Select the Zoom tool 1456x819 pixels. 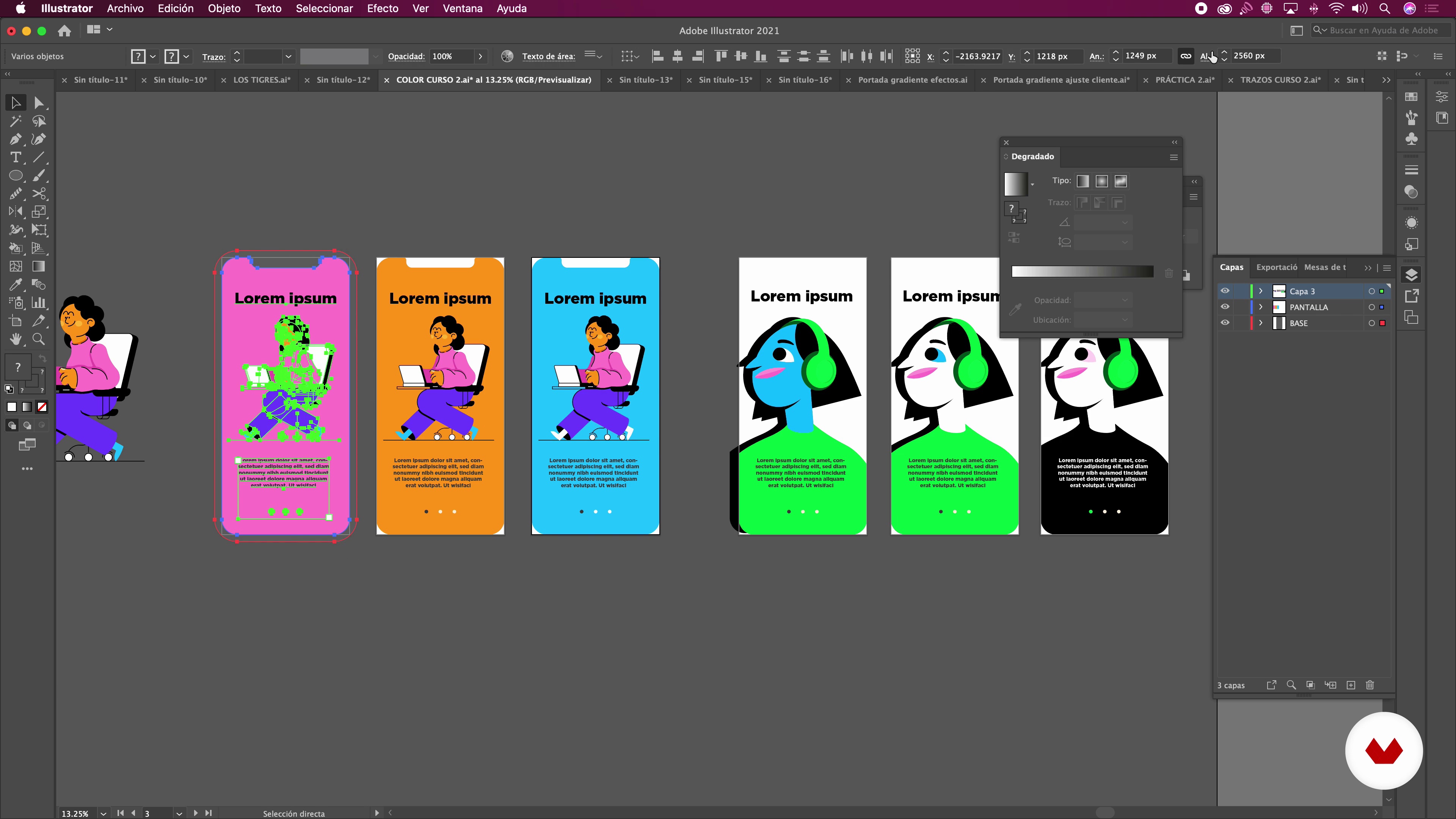coord(38,339)
